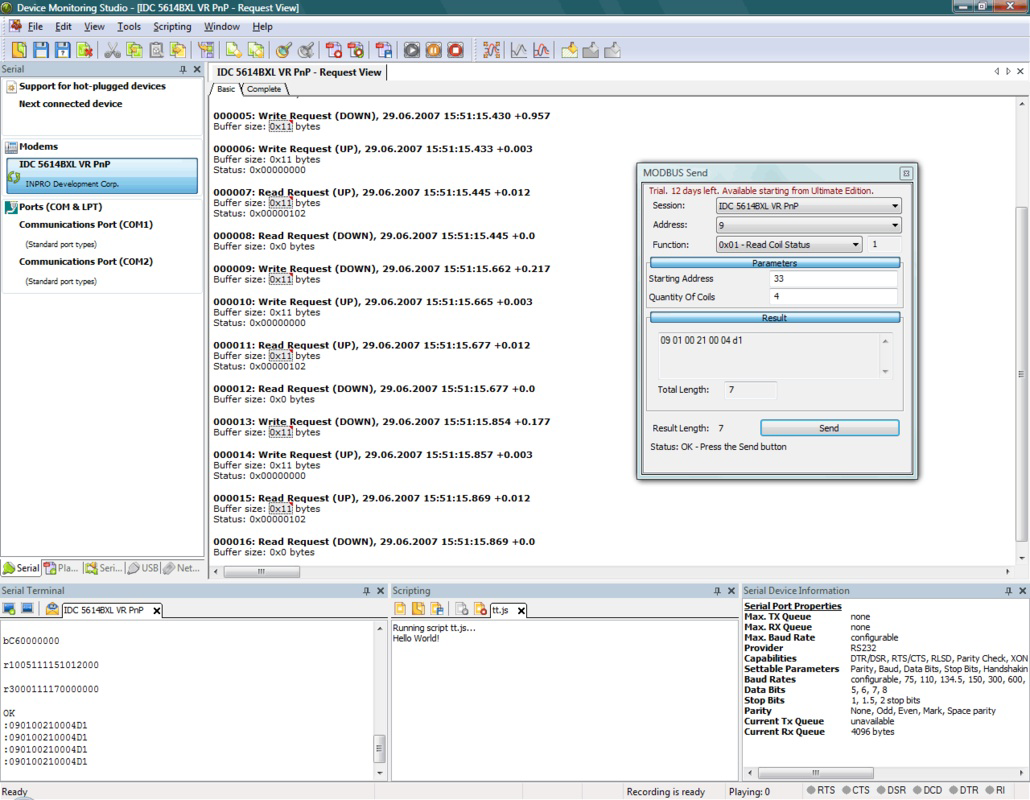Open the Scripting menu
This screenshot has width=1030, height=800.
coord(172,26)
